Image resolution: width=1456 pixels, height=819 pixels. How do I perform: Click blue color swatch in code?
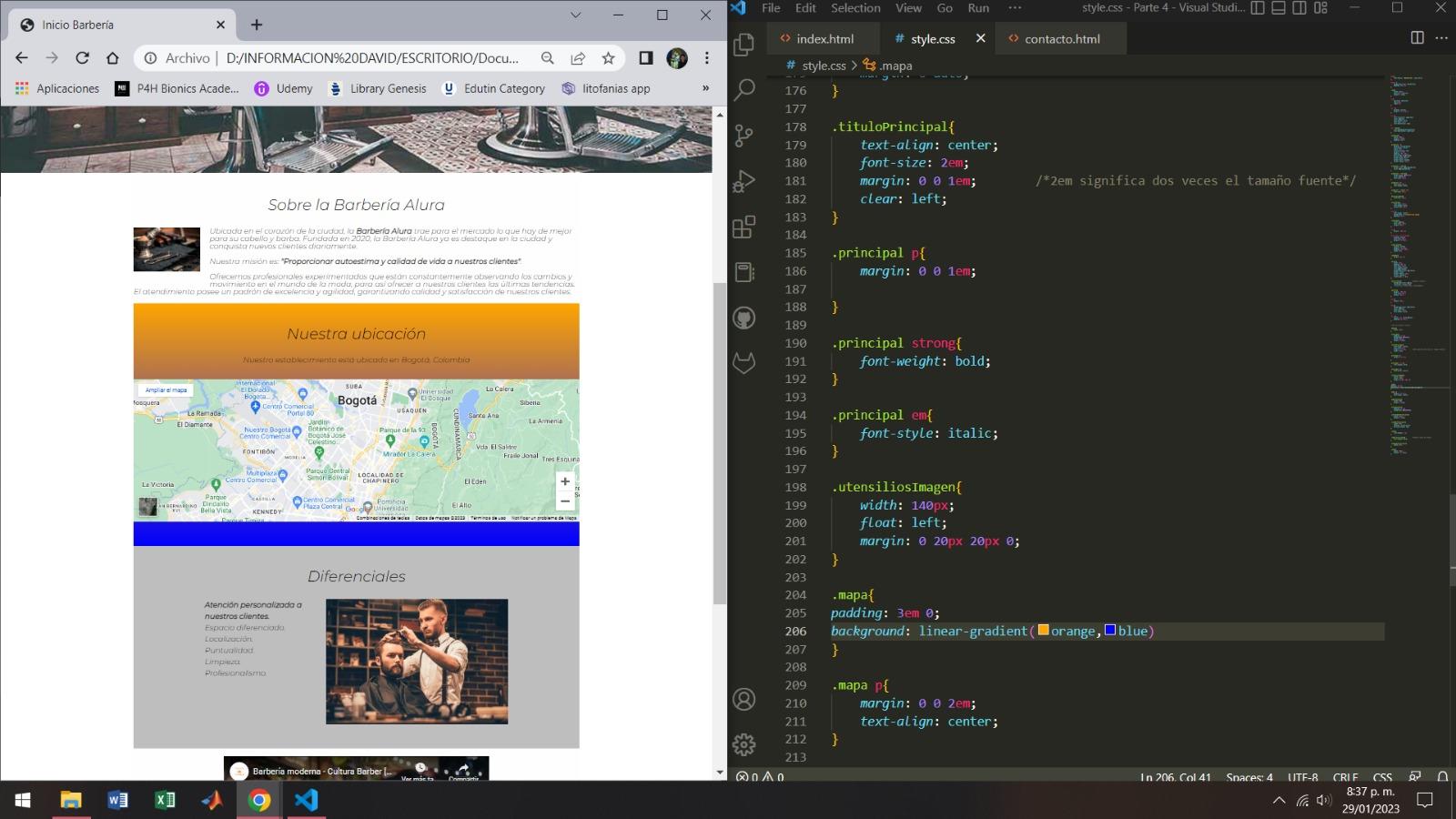point(1110,630)
